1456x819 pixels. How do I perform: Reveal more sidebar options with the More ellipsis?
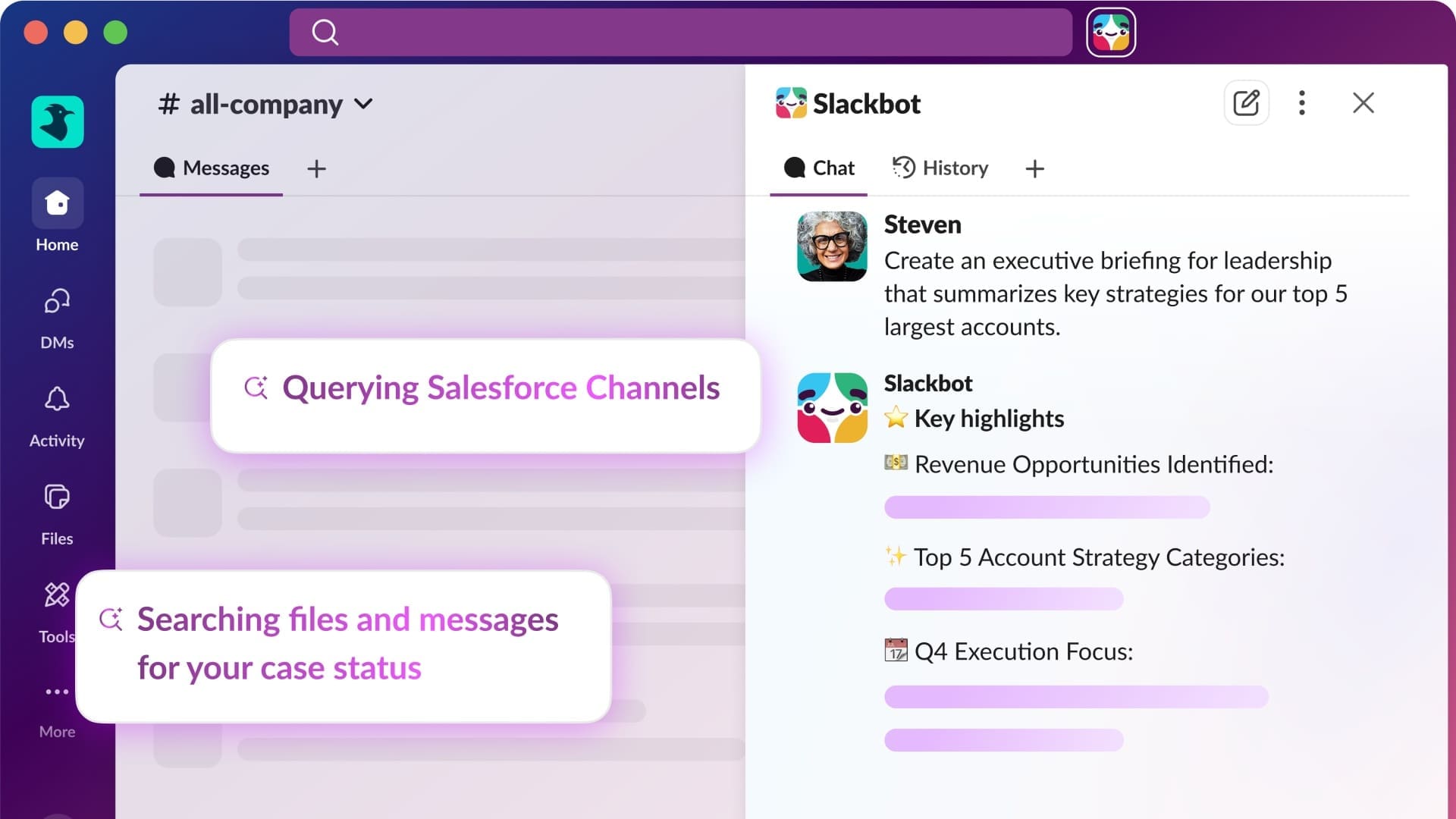57,691
